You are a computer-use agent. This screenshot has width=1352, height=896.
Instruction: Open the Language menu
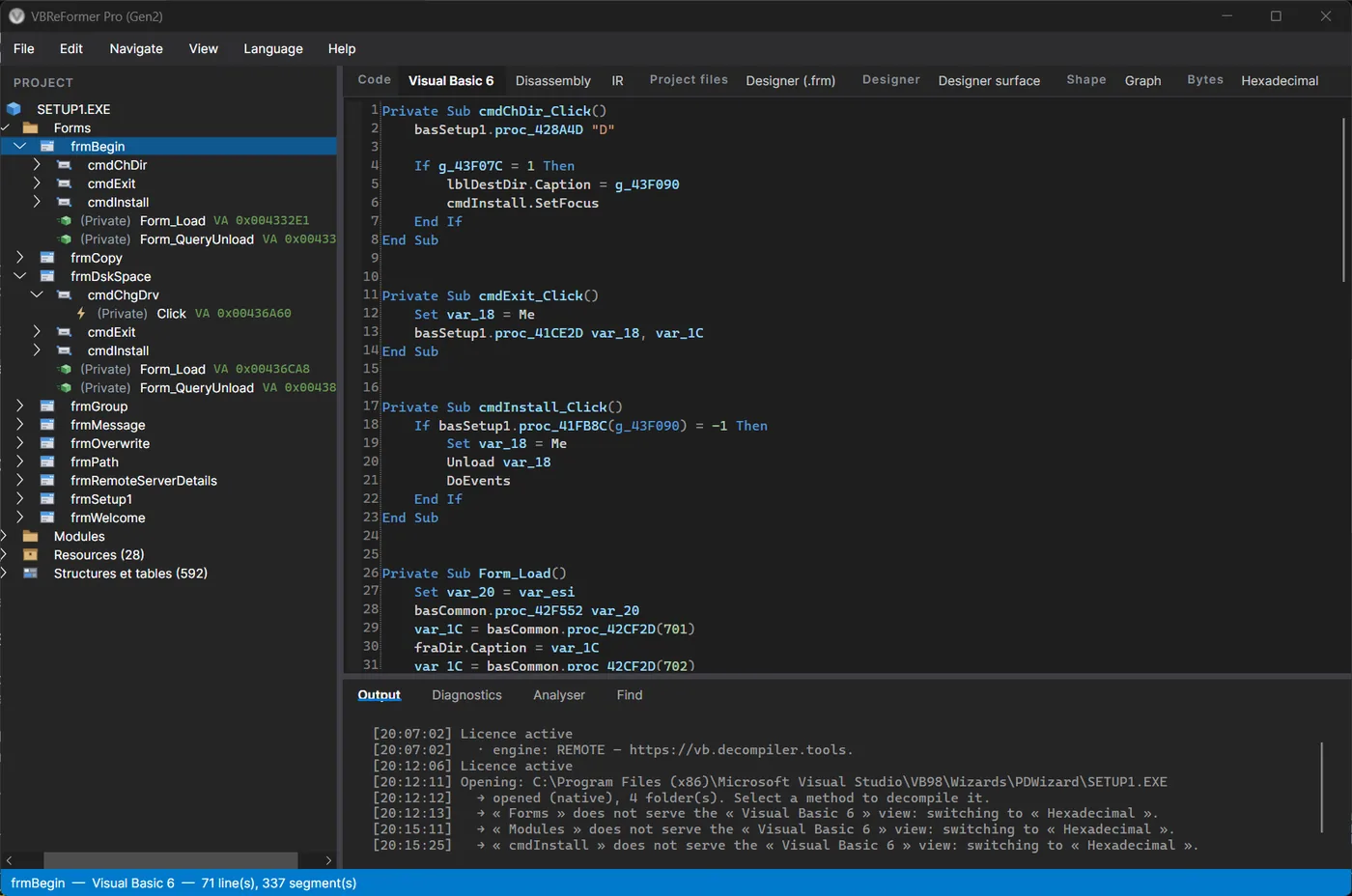pos(273,49)
